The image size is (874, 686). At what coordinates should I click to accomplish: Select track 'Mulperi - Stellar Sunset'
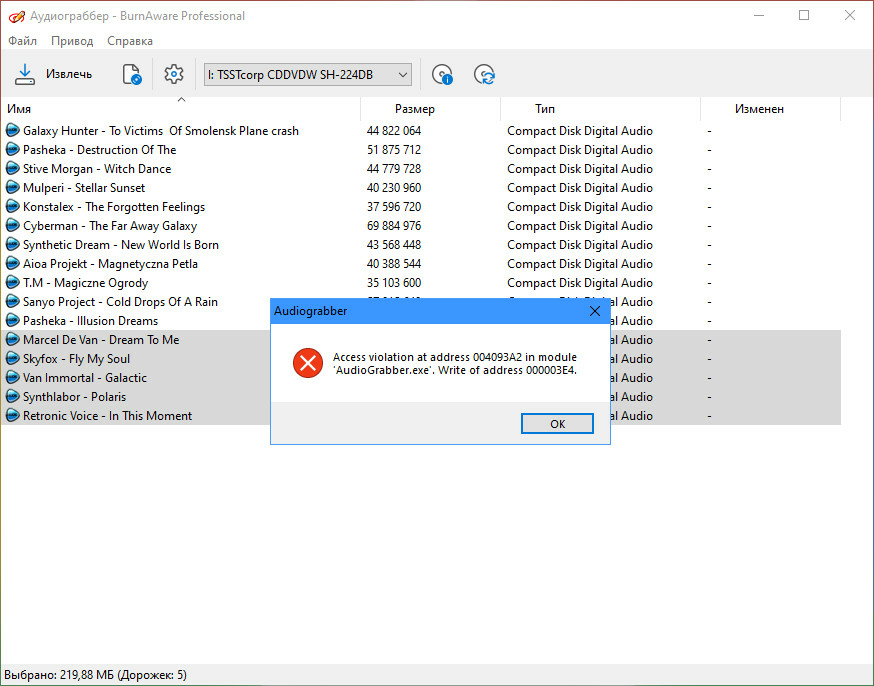pyautogui.click(x=84, y=188)
